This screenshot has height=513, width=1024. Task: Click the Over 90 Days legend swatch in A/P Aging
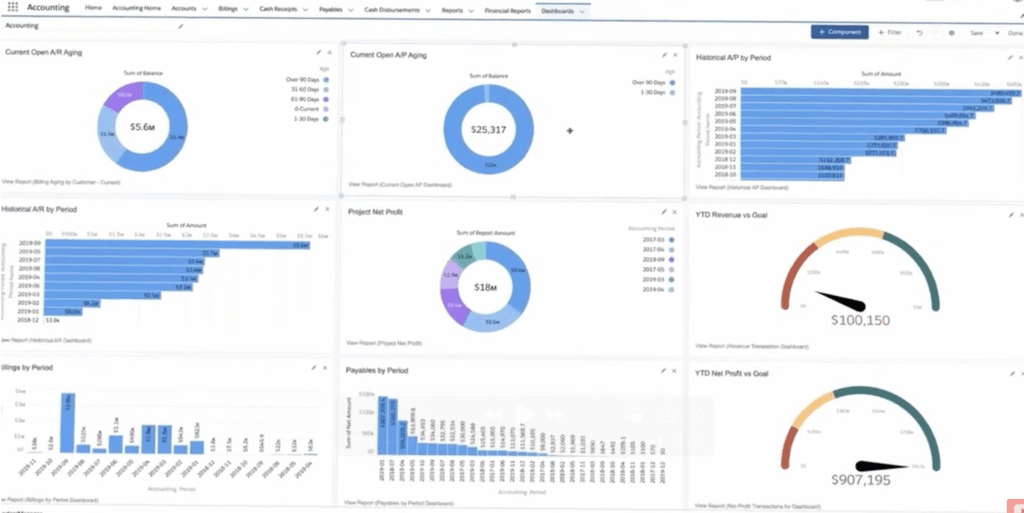click(x=673, y=82)
